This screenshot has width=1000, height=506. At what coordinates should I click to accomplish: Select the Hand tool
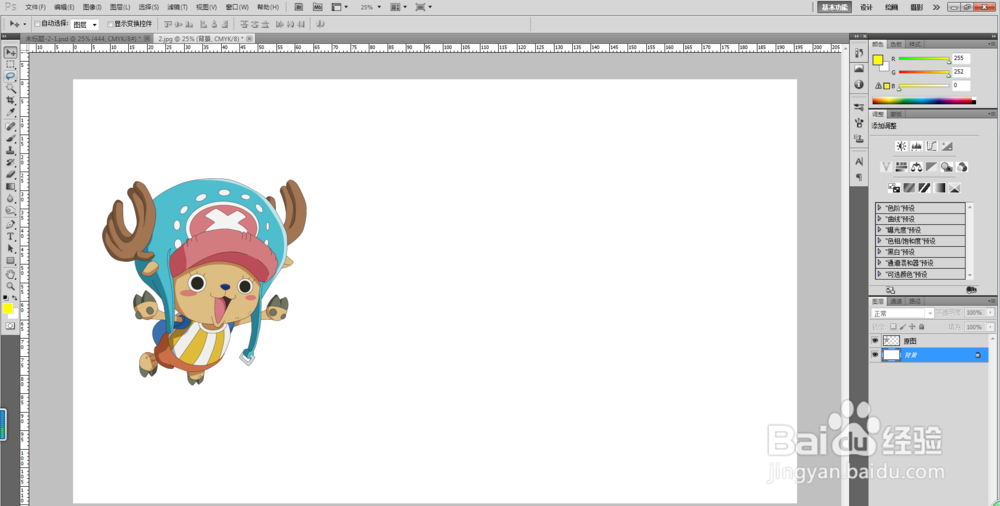point(10,274)
